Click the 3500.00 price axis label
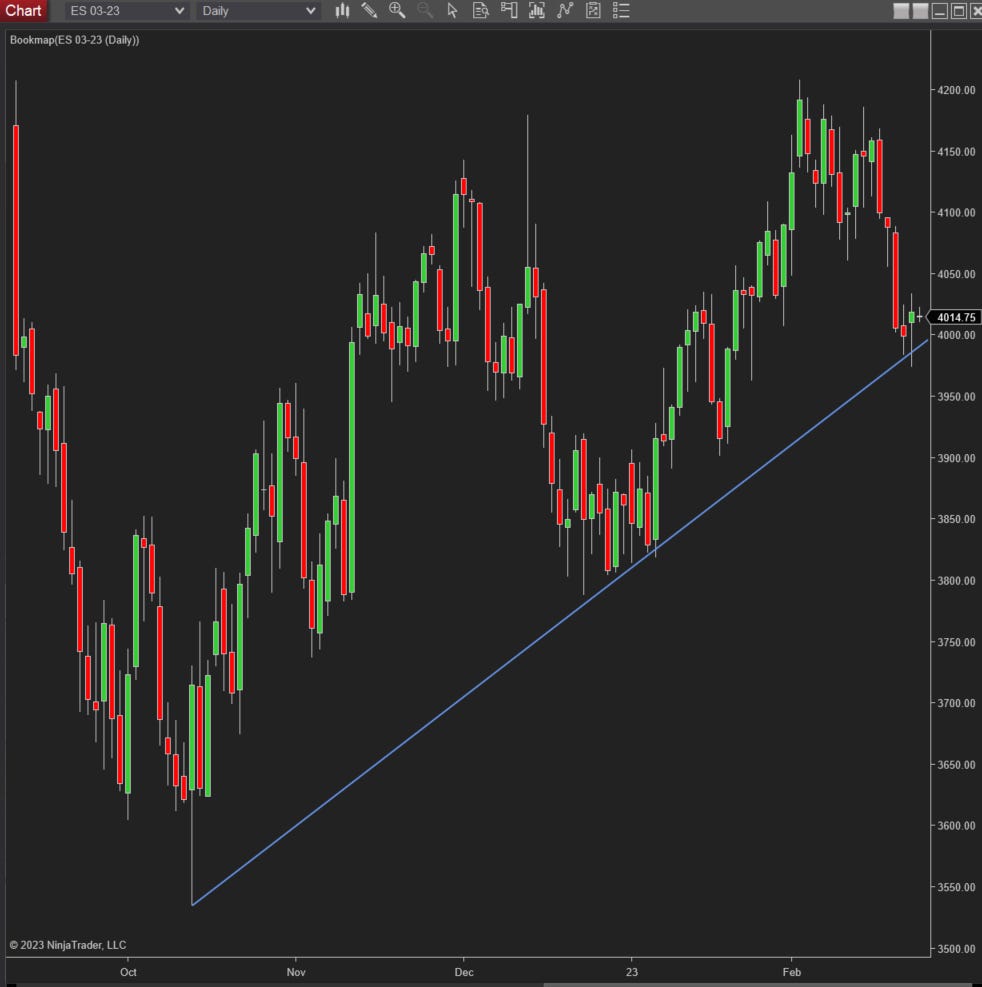The height and width of the screenshot is (987, 982). pyautogui.click(x=956, y=949)
